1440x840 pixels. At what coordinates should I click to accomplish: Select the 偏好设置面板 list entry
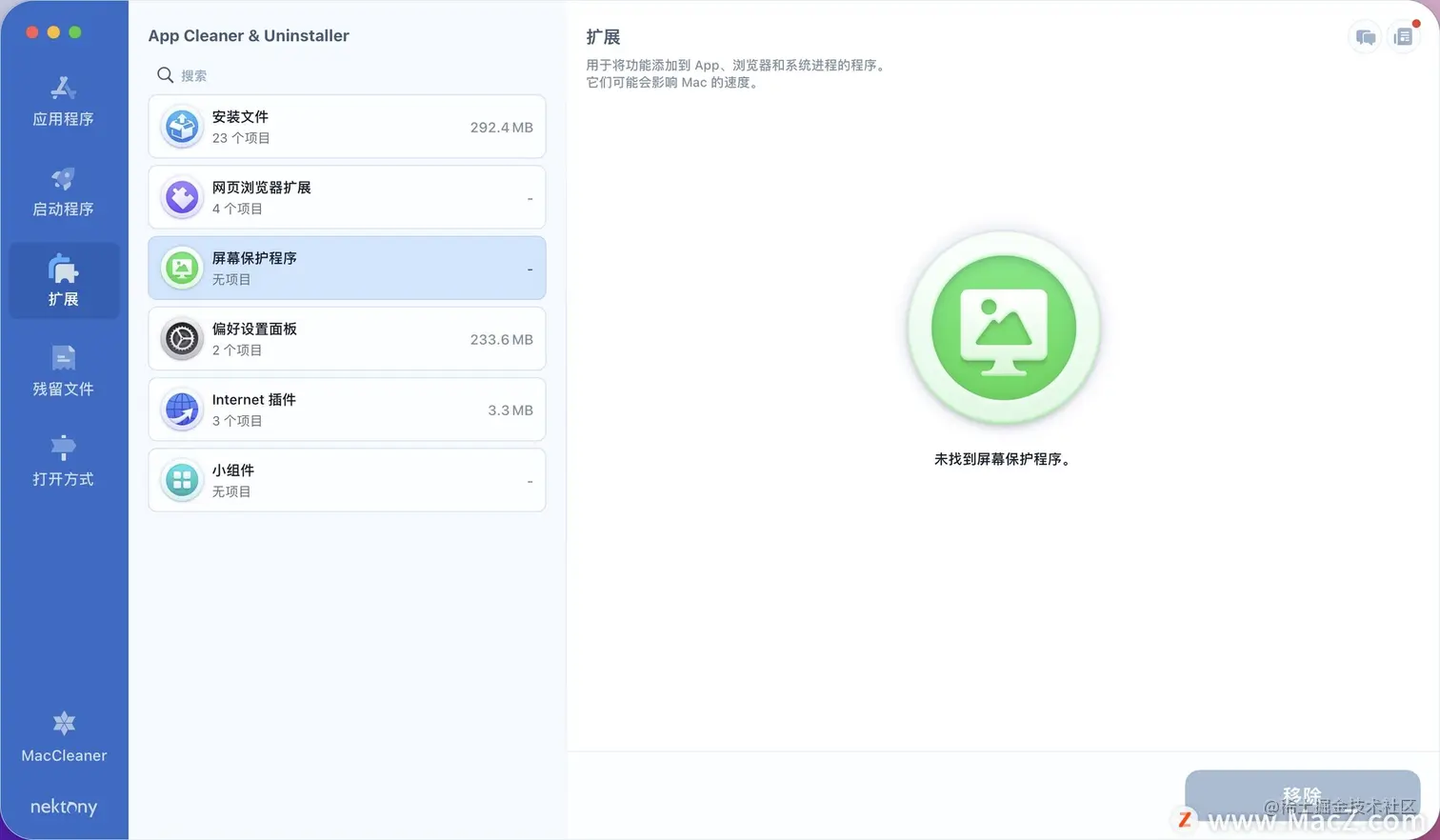[x=346, y=338]
